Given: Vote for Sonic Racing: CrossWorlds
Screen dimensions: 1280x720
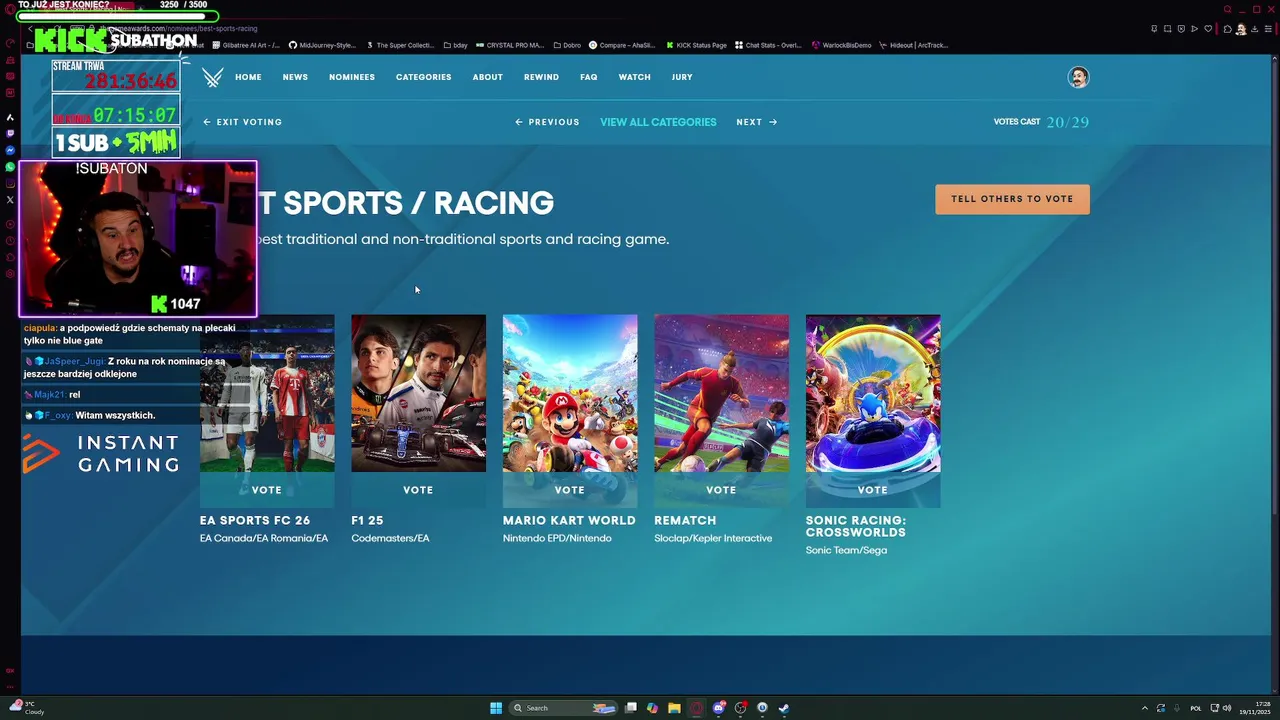Looking at the screenshot, I should point(873,490).
